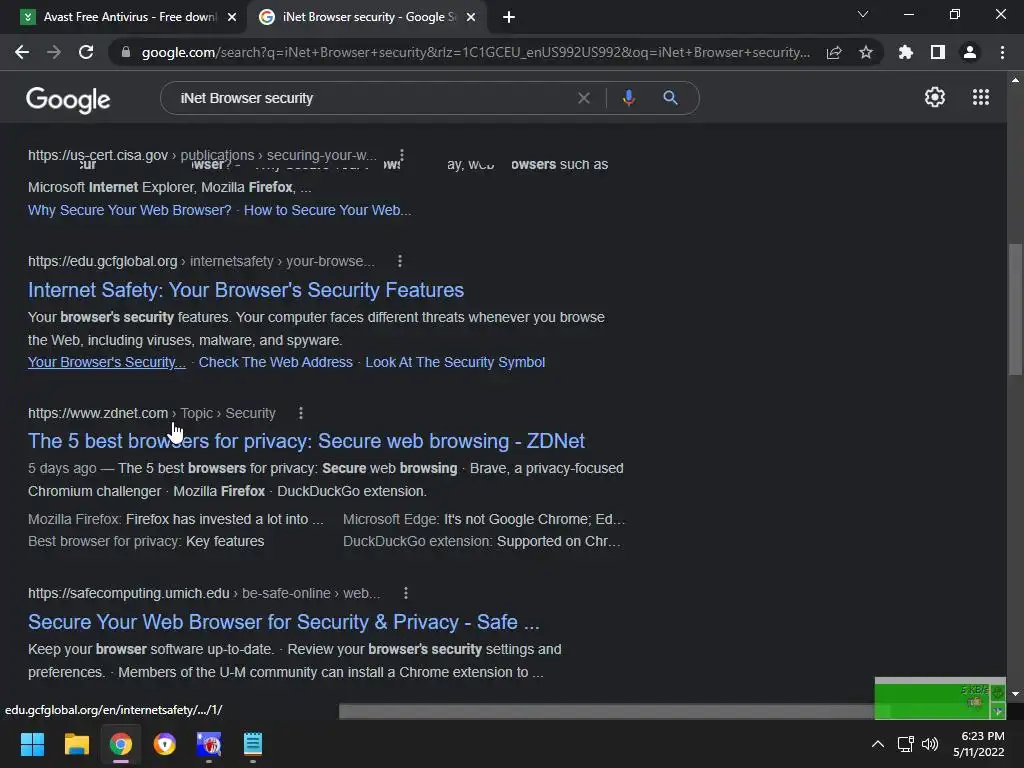Click the scrollbar up arrow
Image resolution: width=1024 pixels, height=768 pixels.
(1015, 80)
